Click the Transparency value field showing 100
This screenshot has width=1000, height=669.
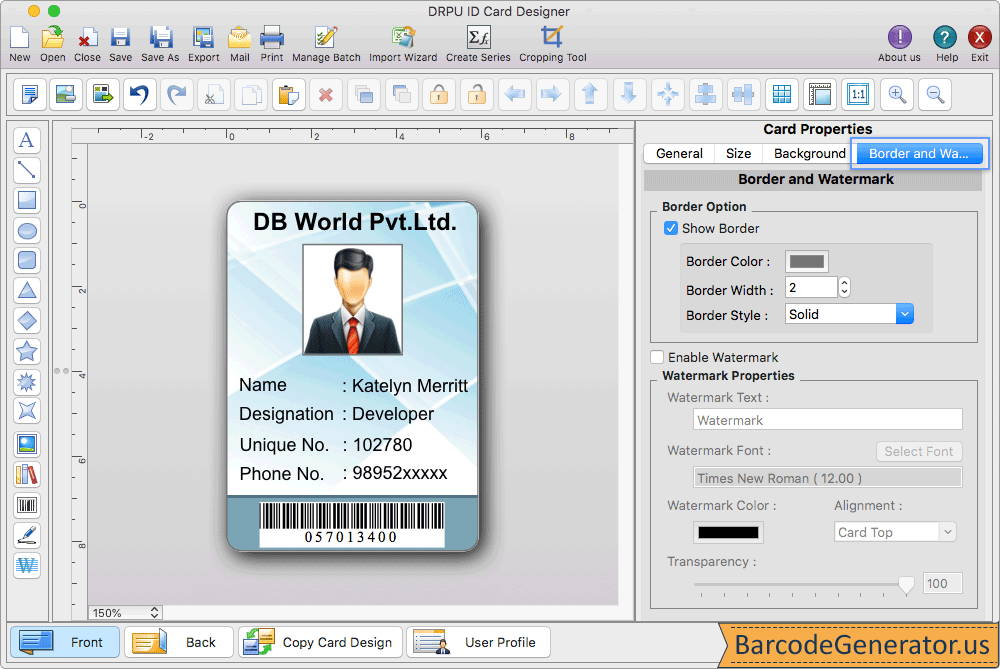click(943, 584)
